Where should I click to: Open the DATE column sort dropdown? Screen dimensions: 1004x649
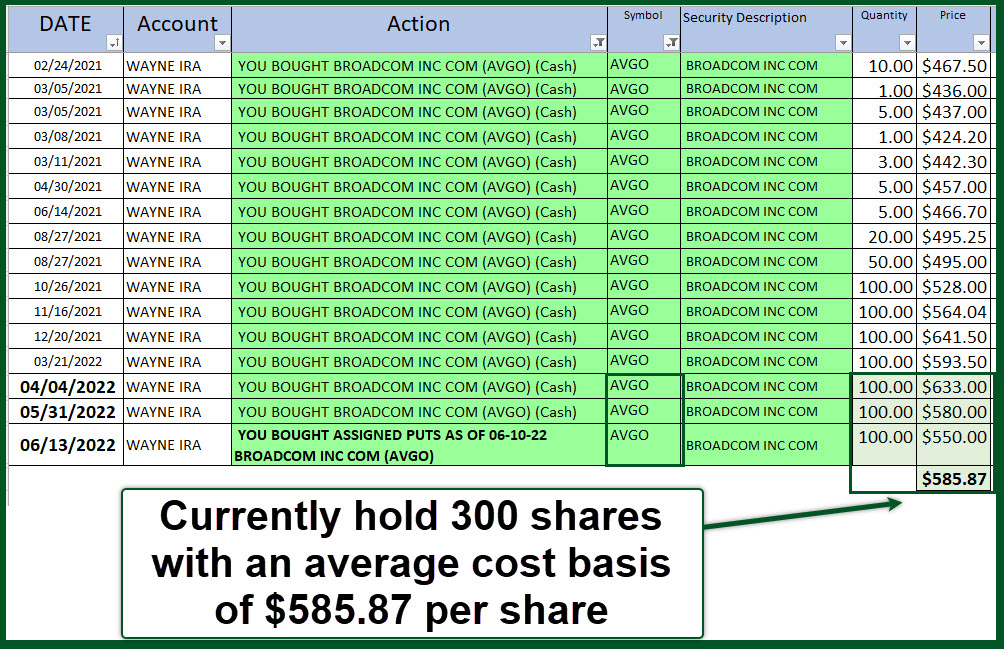pyautogui.click(x=113, y=43)
